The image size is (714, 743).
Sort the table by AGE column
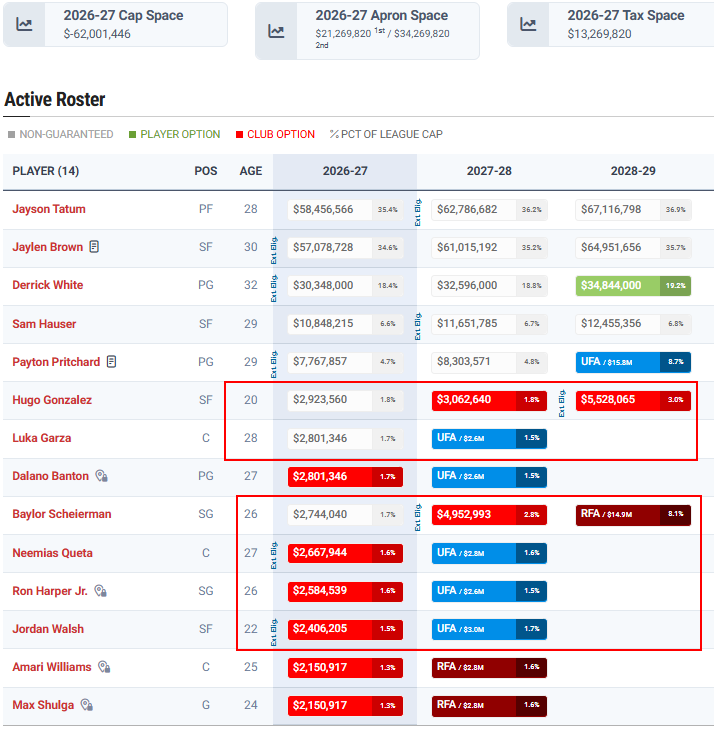pyautogui.click(x=251, y=171)
